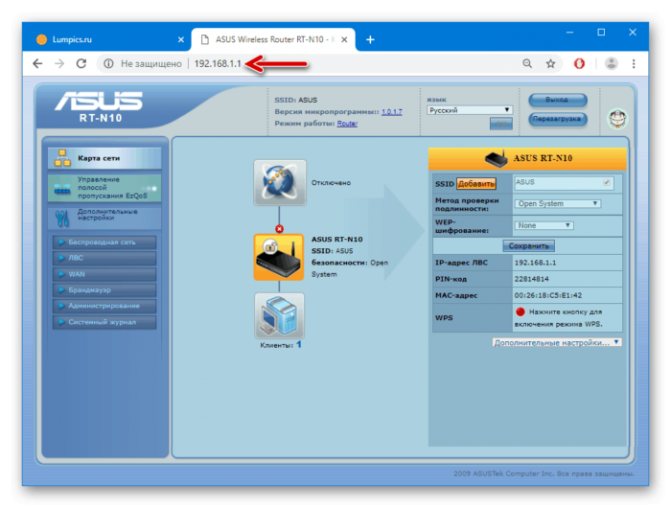The height and width of the screenshot is (508, 671).
Task: Open WEP encryption dropdown 'None'
Action: click(x=544, y=225)
